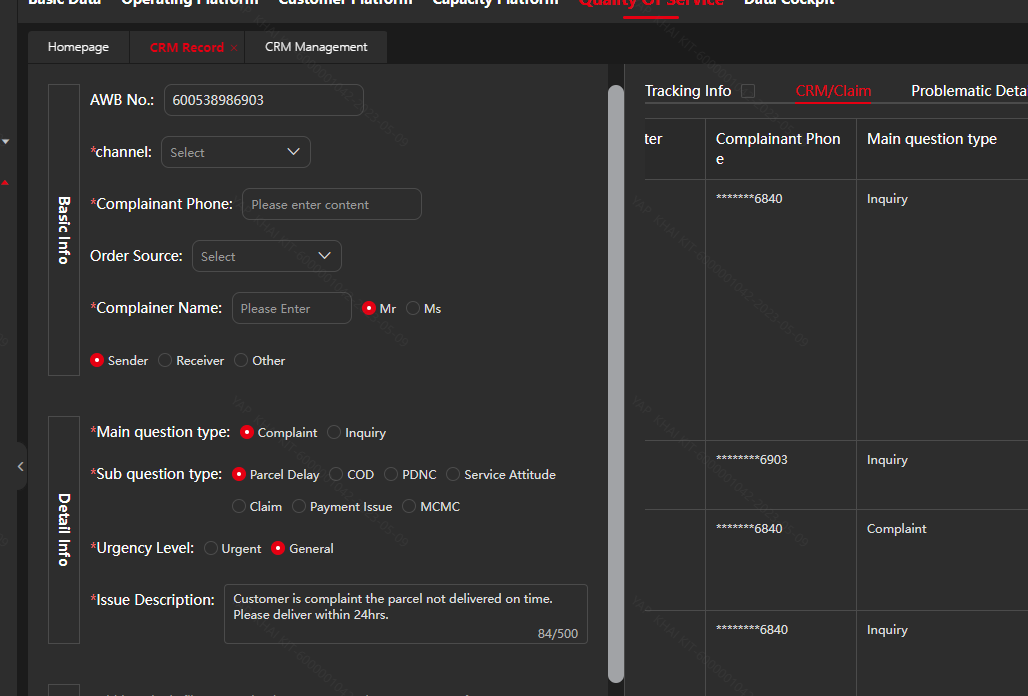
Task: Switch to the Problematic Details tab
Action: tap(968, 91)
